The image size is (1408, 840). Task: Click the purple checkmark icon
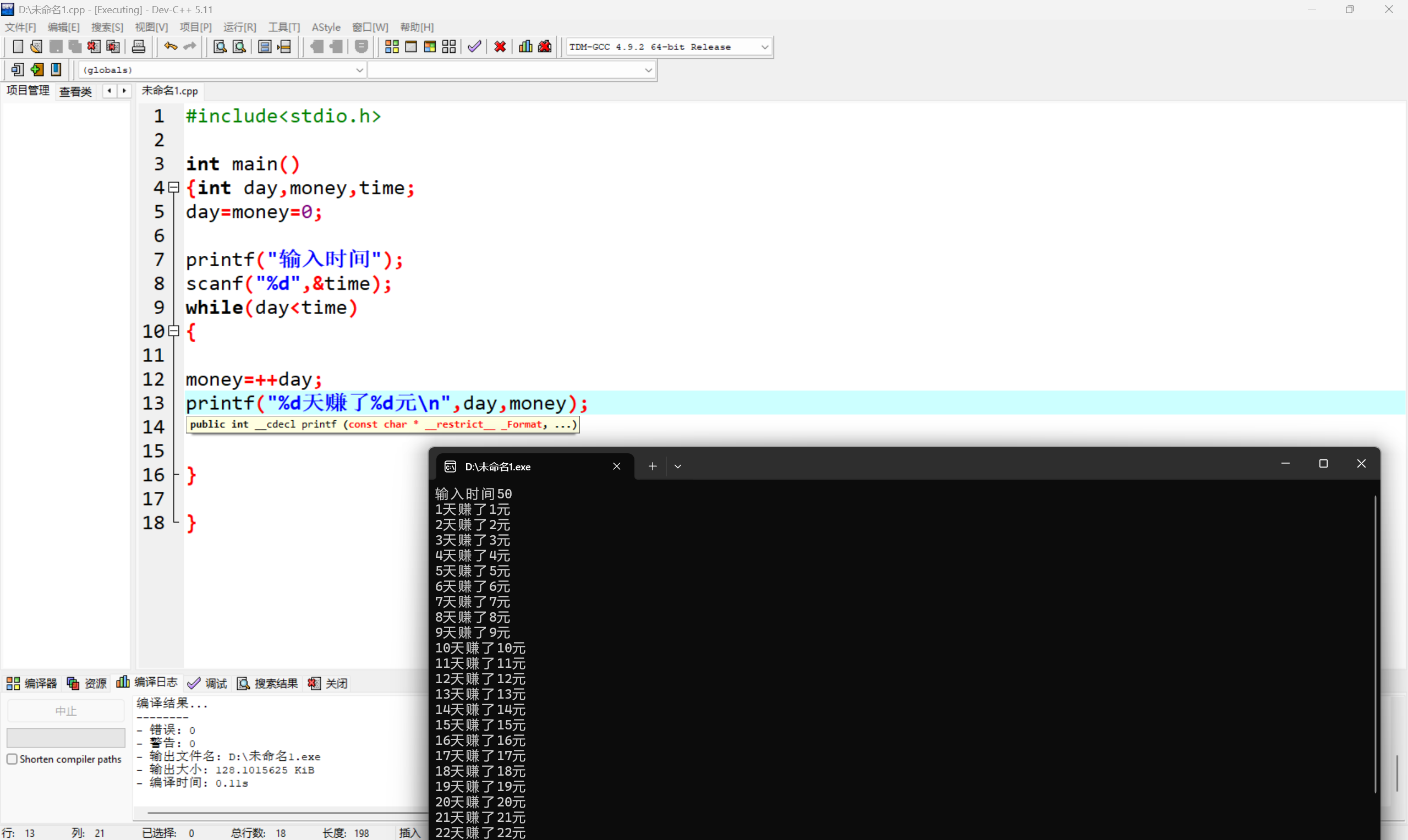click(474, 47)
